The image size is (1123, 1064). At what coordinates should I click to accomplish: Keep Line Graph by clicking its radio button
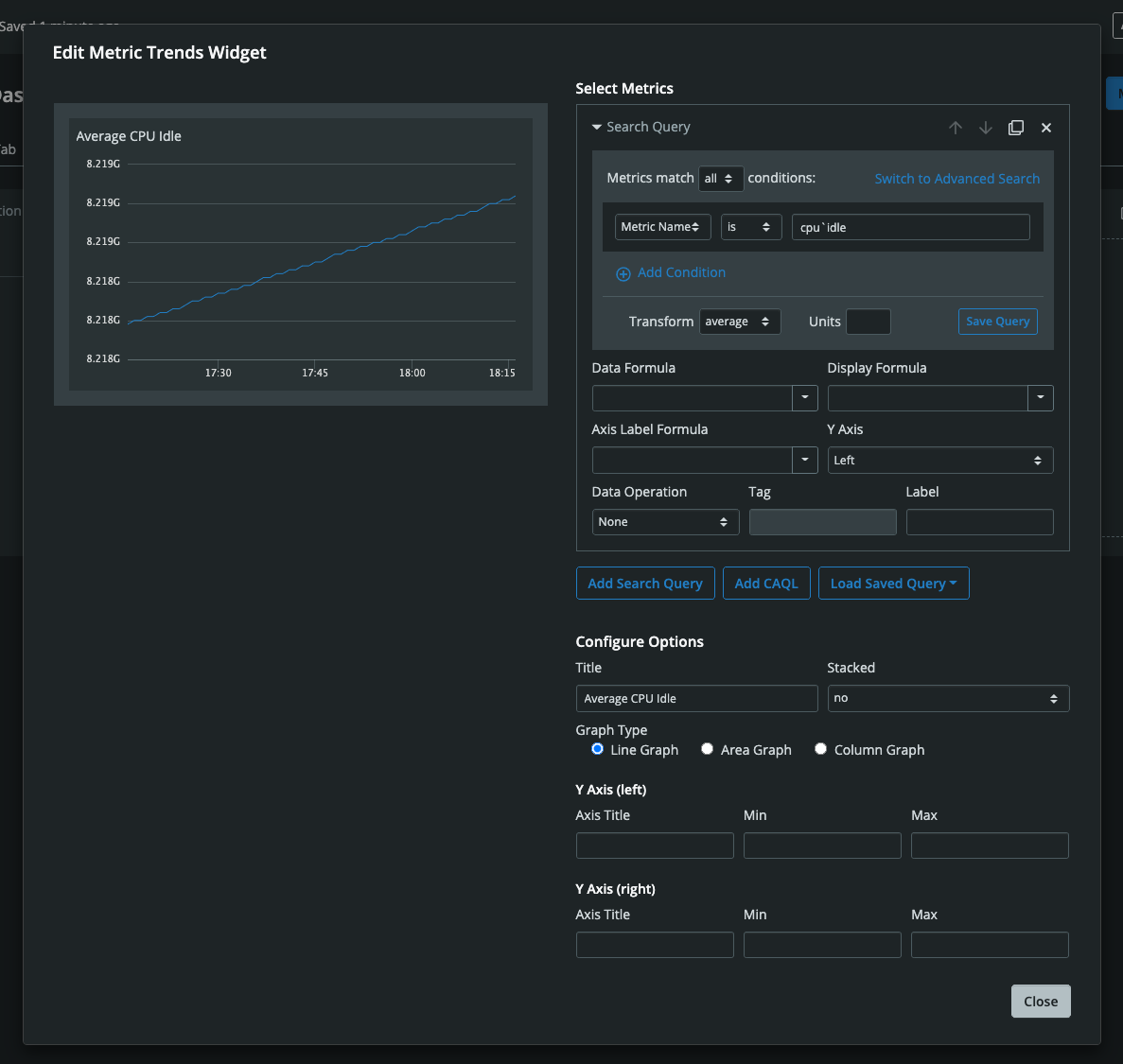[597, 748]
